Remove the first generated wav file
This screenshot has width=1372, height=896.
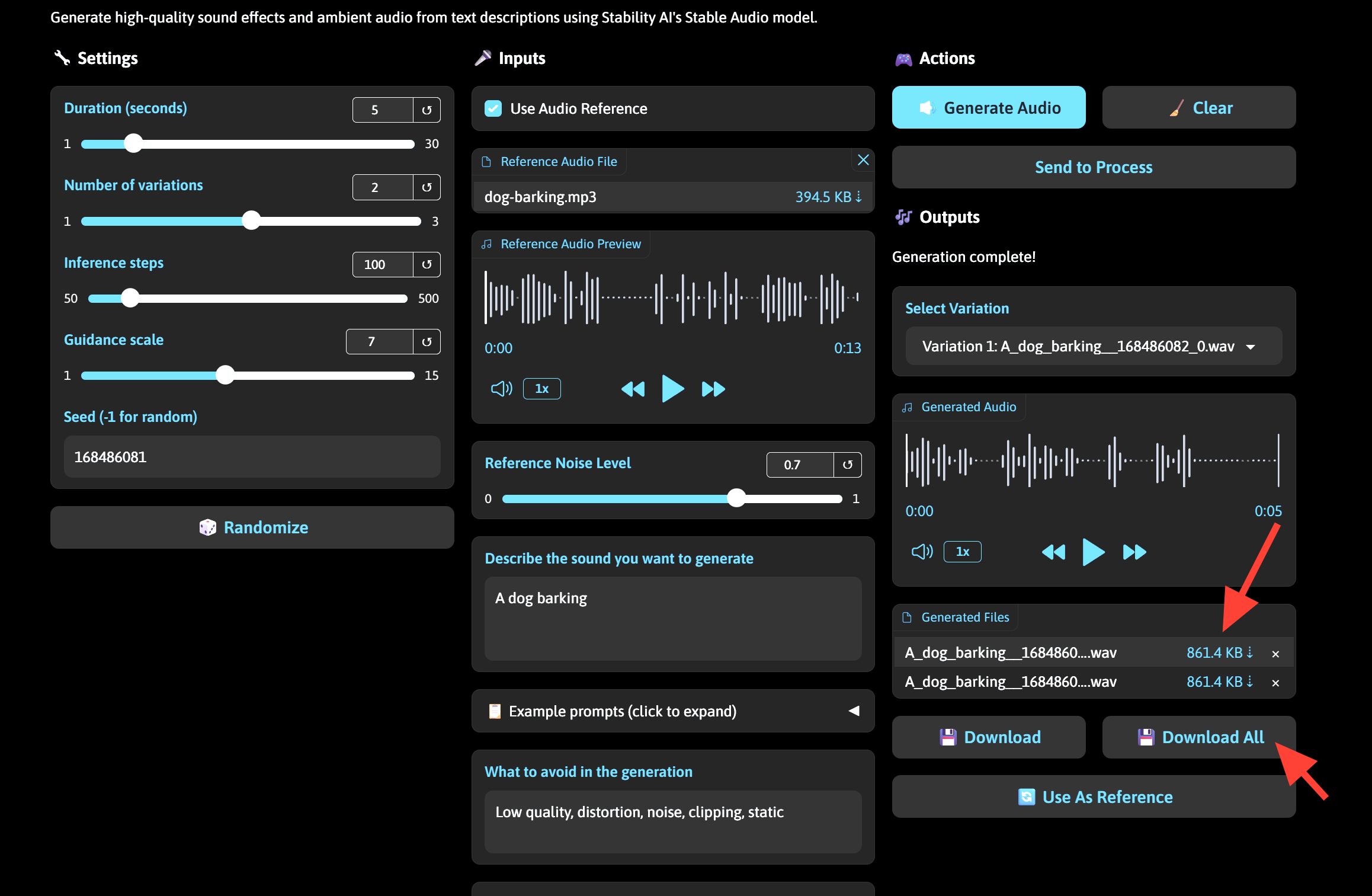[1275, 653]
